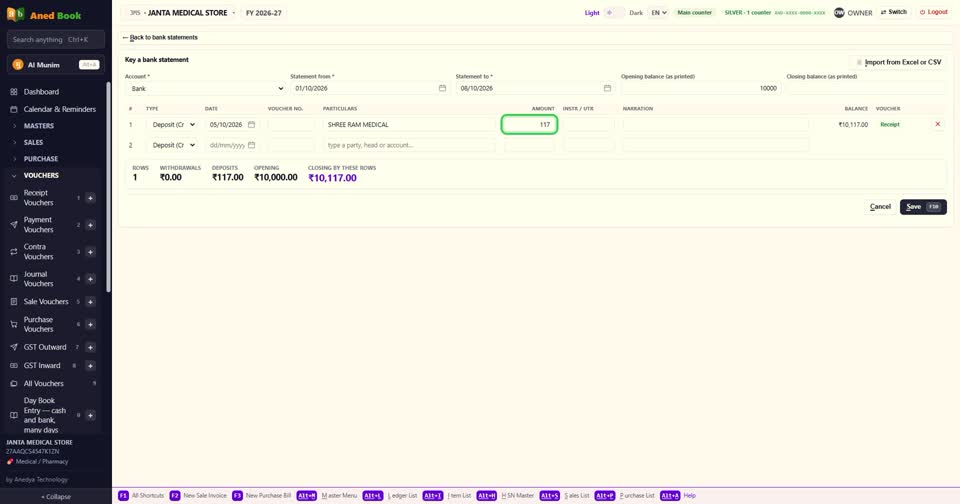The image size is (960, 504).
Task: Focus the row 1 Amount field 117
Action: [x=529, y=124]
